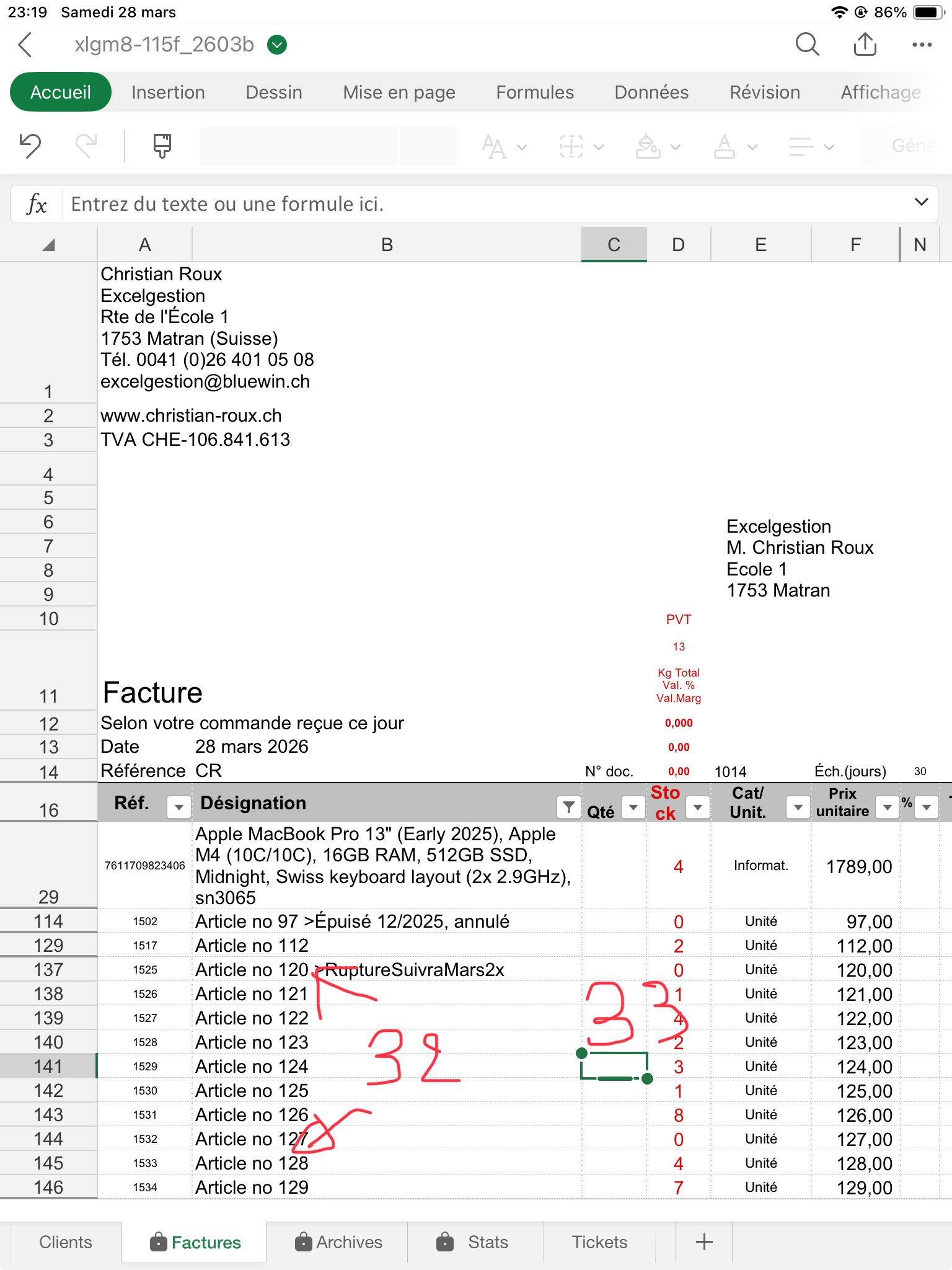Viewport: 952px width, 1270px height.
Task: Tap the share icon
Action: point(865,45)
